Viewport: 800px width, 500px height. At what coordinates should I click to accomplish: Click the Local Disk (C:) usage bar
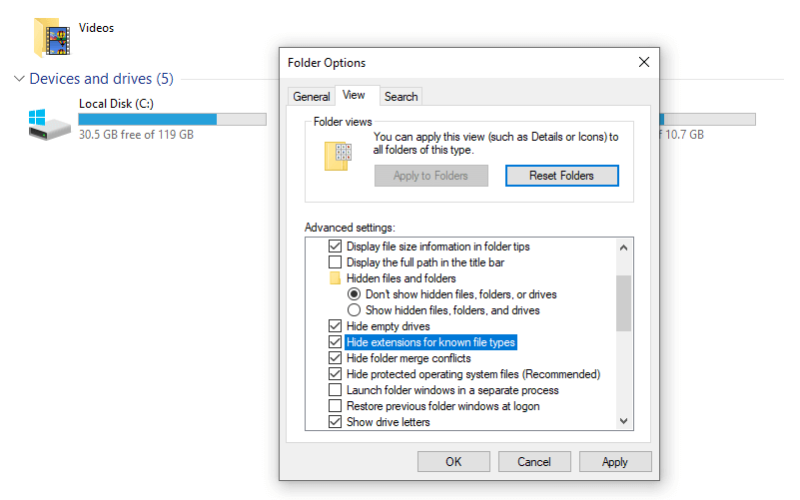coord(172,119)
